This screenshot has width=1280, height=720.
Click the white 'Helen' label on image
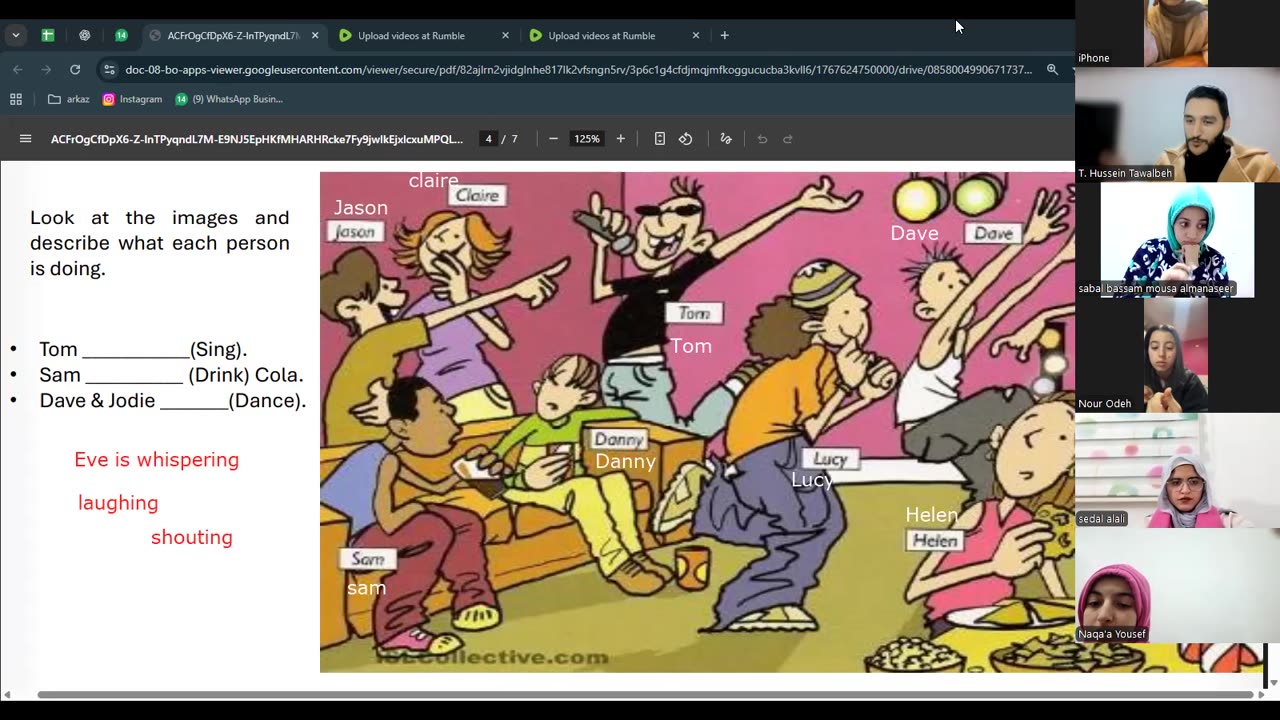pos(932,515)
